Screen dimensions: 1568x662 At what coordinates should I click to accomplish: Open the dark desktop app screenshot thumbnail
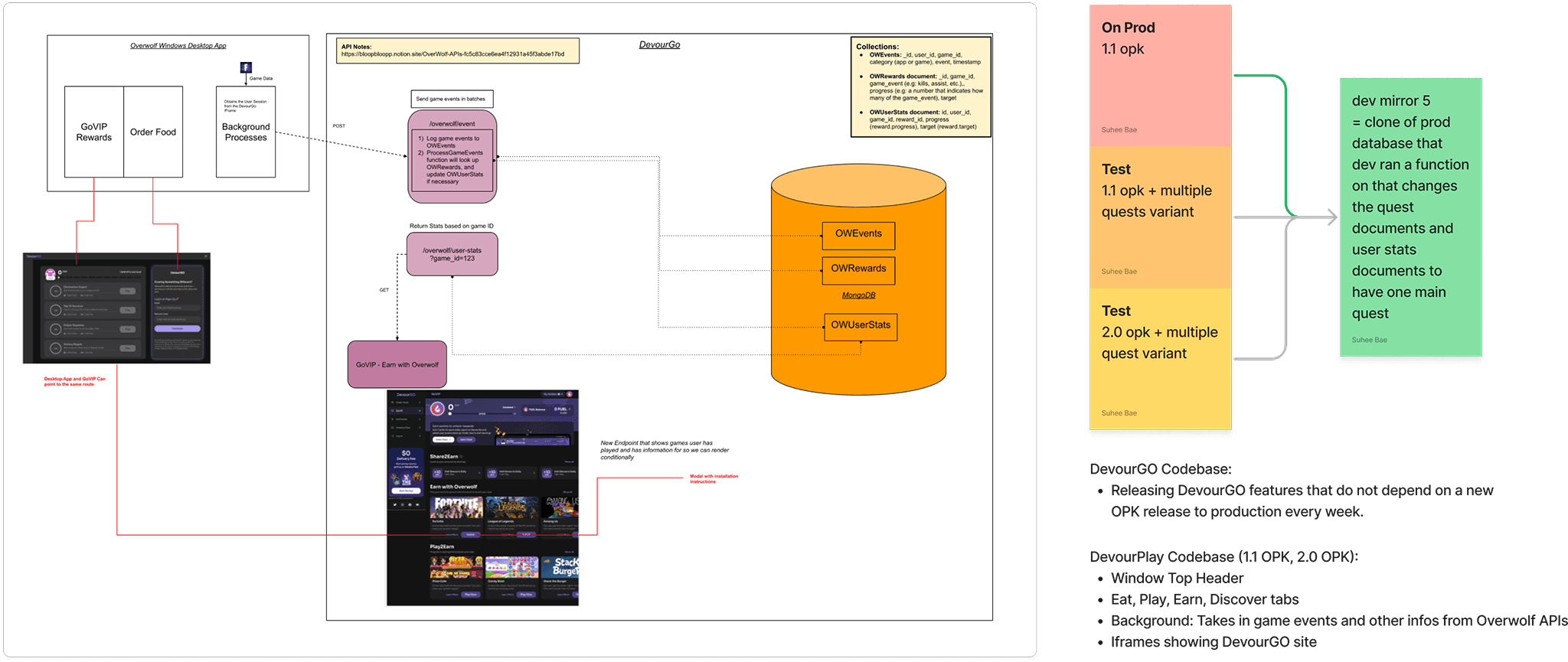(x=116, y=308)
